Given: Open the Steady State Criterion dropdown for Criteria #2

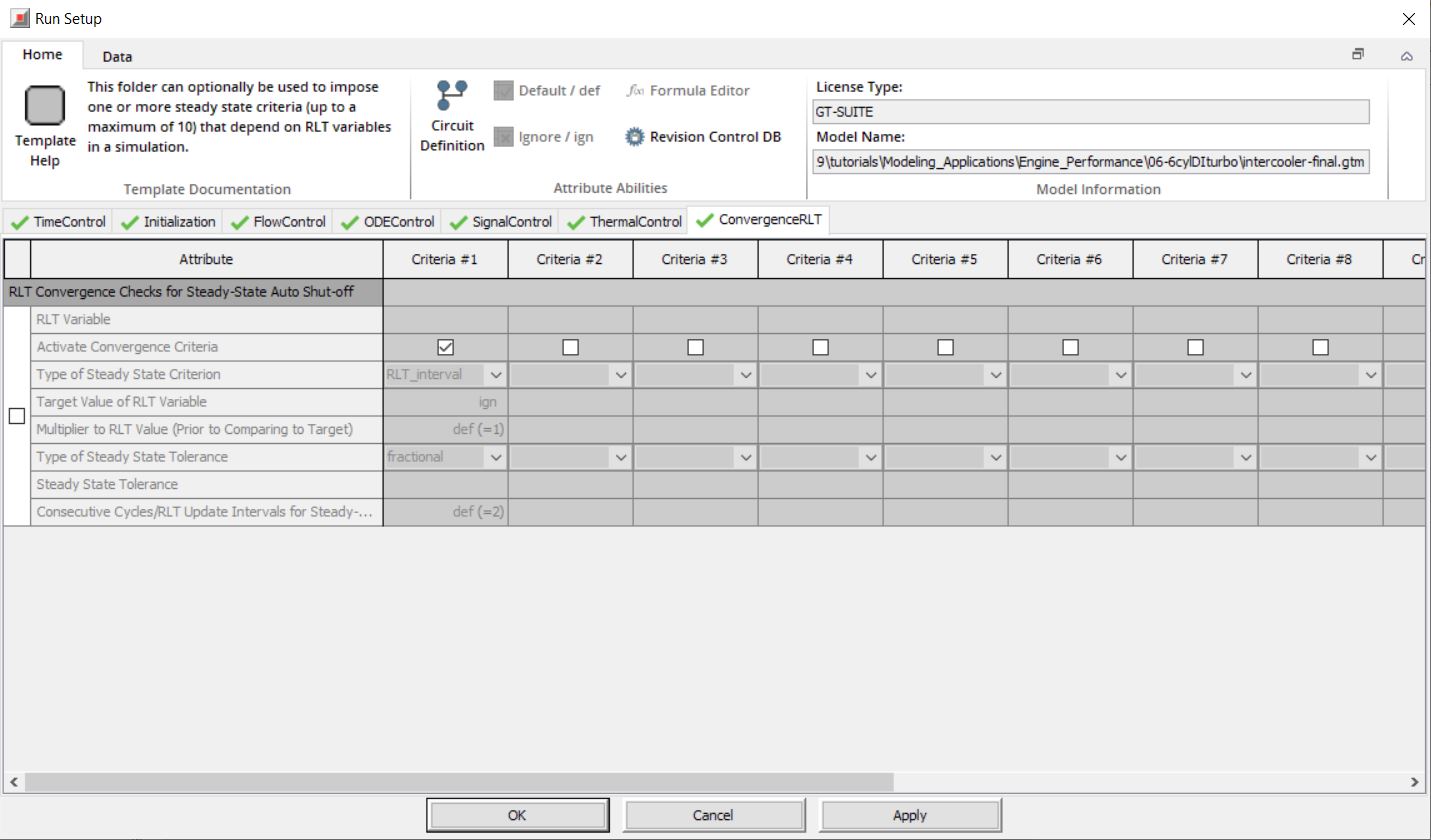Looking at the screenshot, I should [620, 374].
